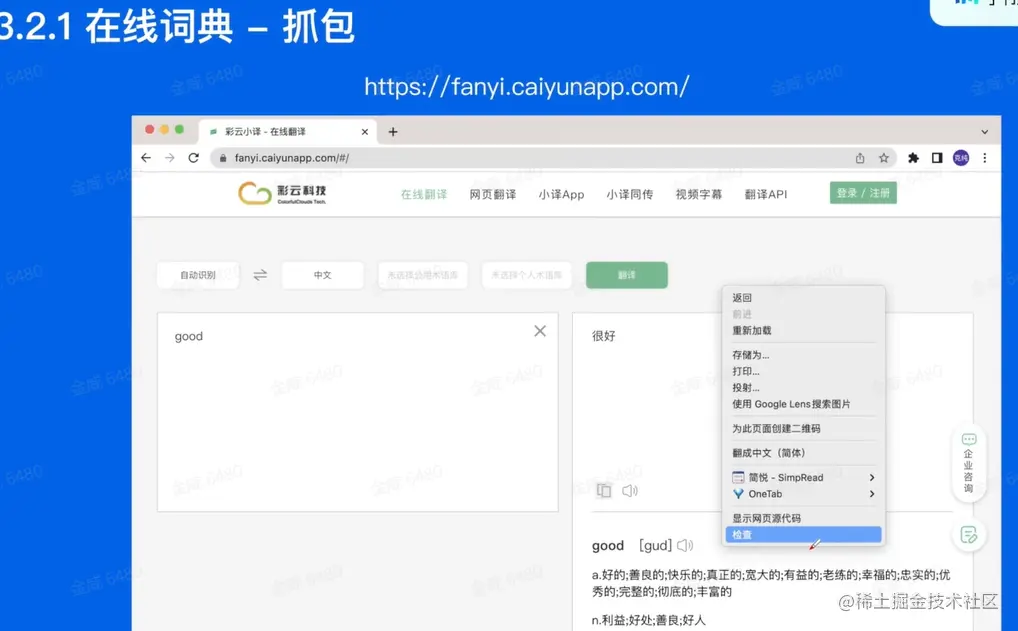The width and height of the screenshot is (1018, 631).
Task: Expand the OneTab submenu arrow
Action: 872,494
